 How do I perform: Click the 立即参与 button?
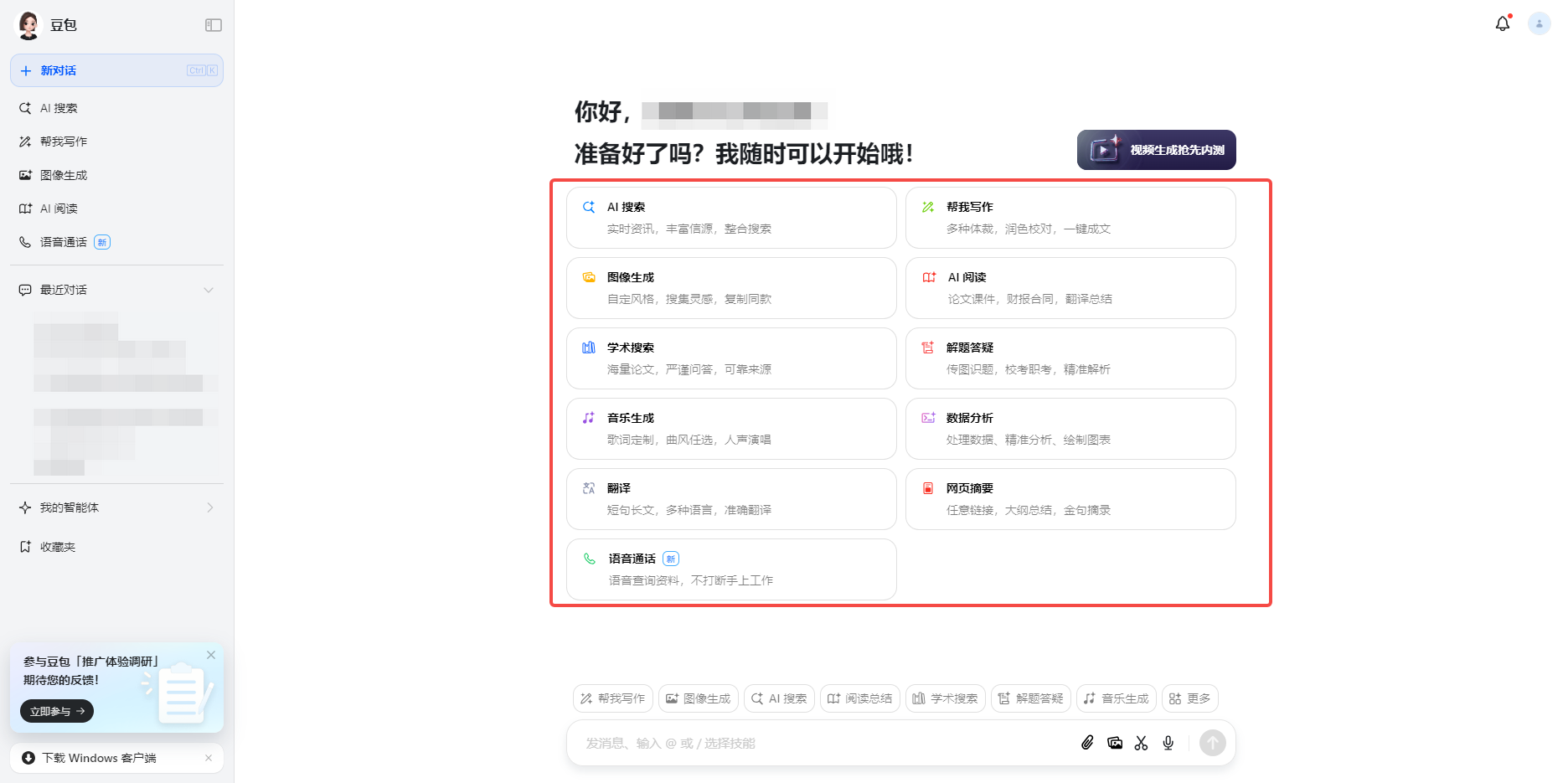click(x=57, y=711)
